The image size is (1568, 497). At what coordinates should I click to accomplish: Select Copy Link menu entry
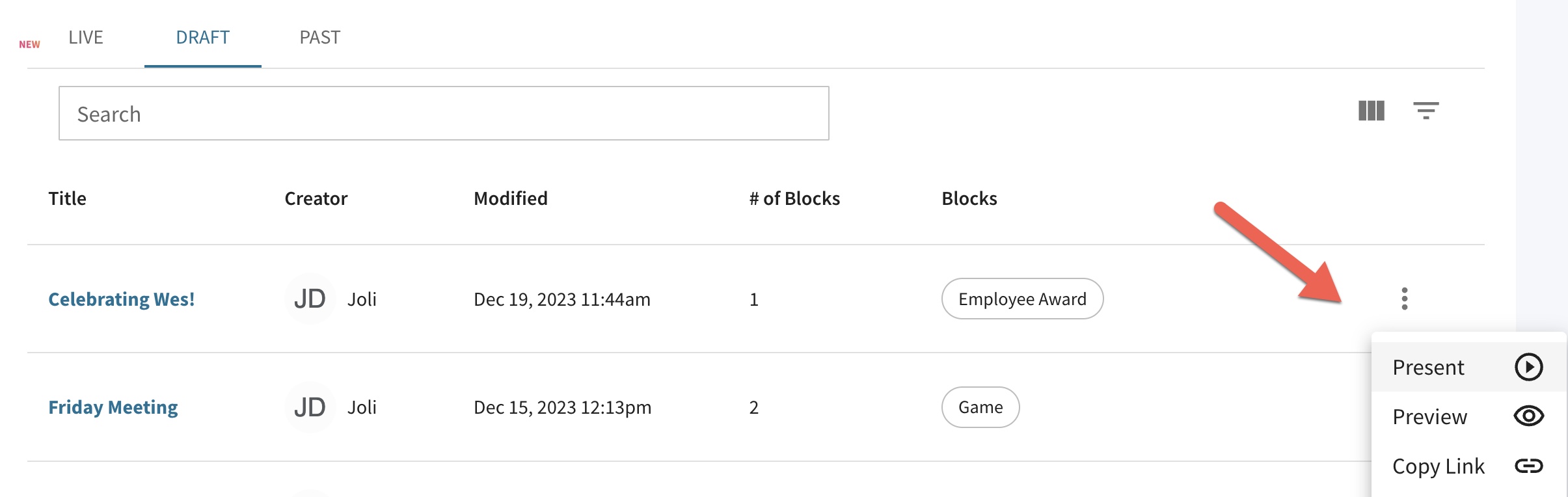[x=1468, y=466]
